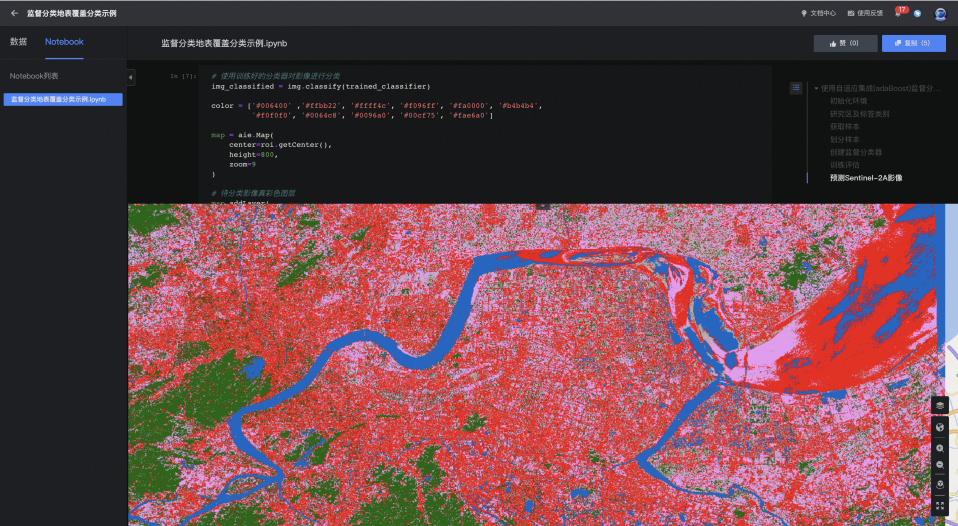Screen dimensions: 958x526
Task: Click the map location reset icon
Action: [940, 485]
